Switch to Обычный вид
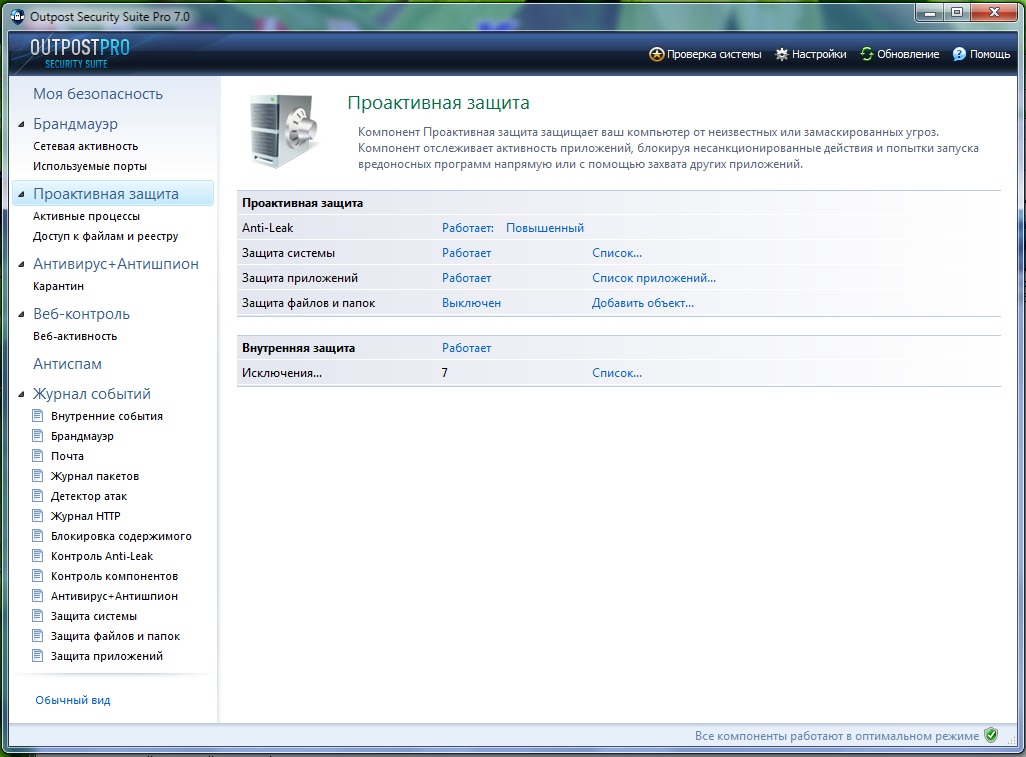Image resolution: width=1026 pixels, height=757 pixels. pyautogui.click(x=73, y=700)
